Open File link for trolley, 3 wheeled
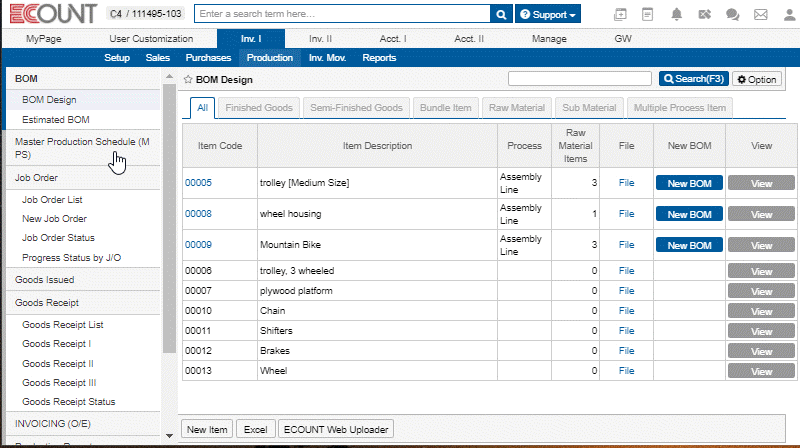The height and width of the screenshot is (448, 800). tap(626, 270)
